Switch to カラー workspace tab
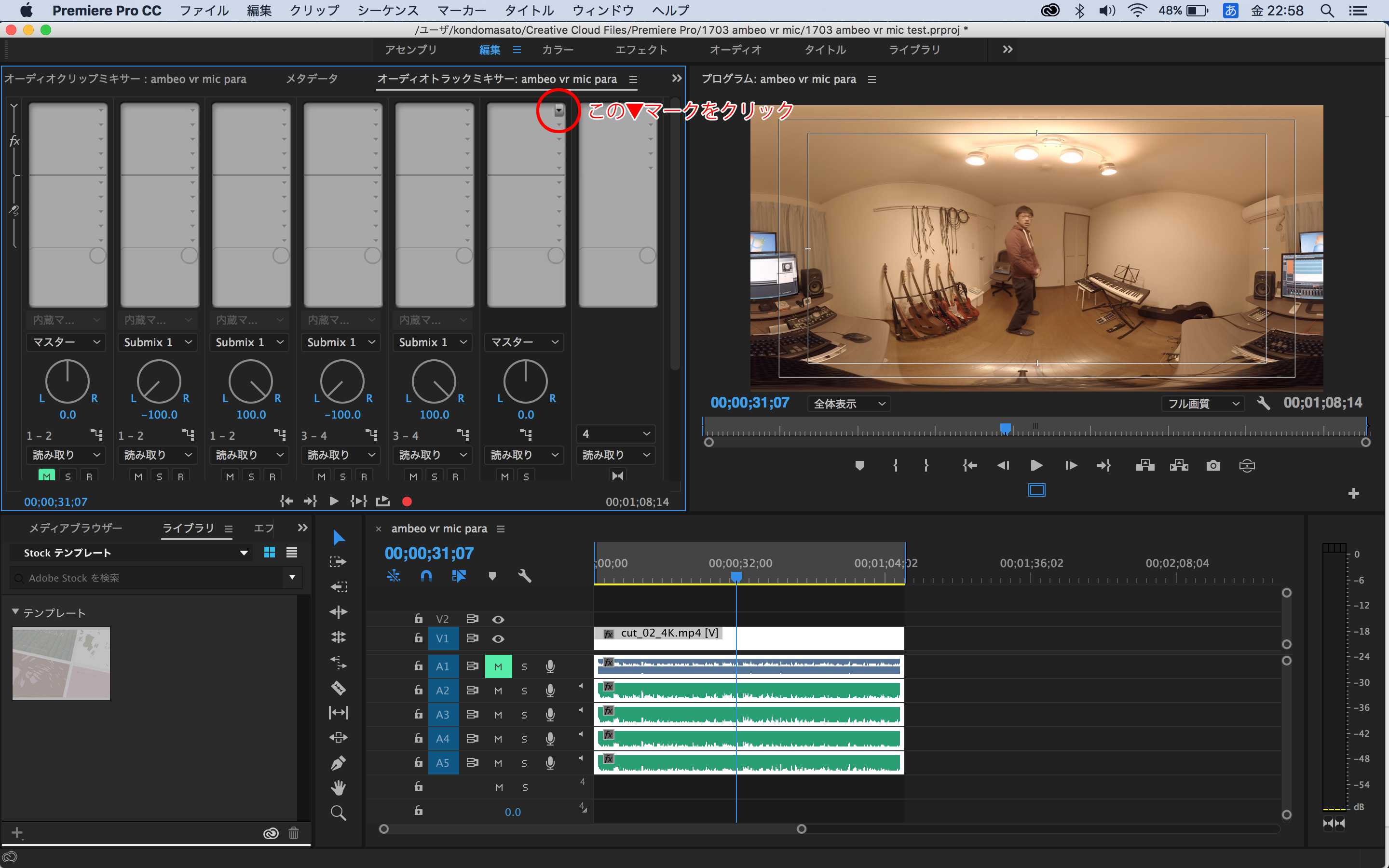Viewport: 1389px width, 868px height. (558, 50)
